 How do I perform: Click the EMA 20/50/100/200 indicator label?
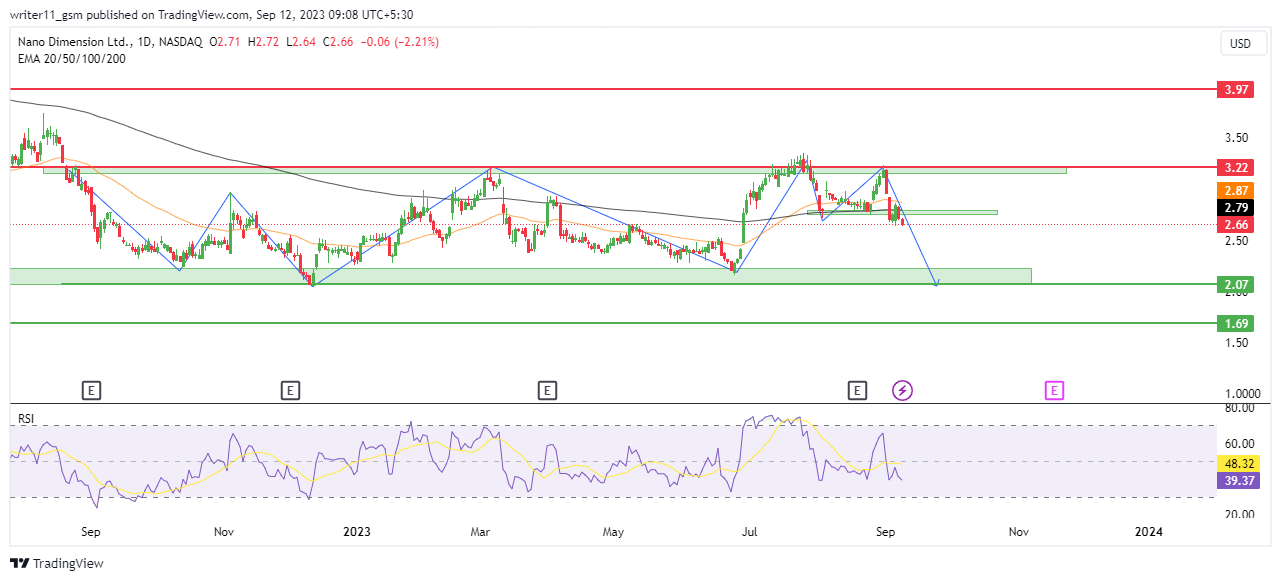pos(71,59)
